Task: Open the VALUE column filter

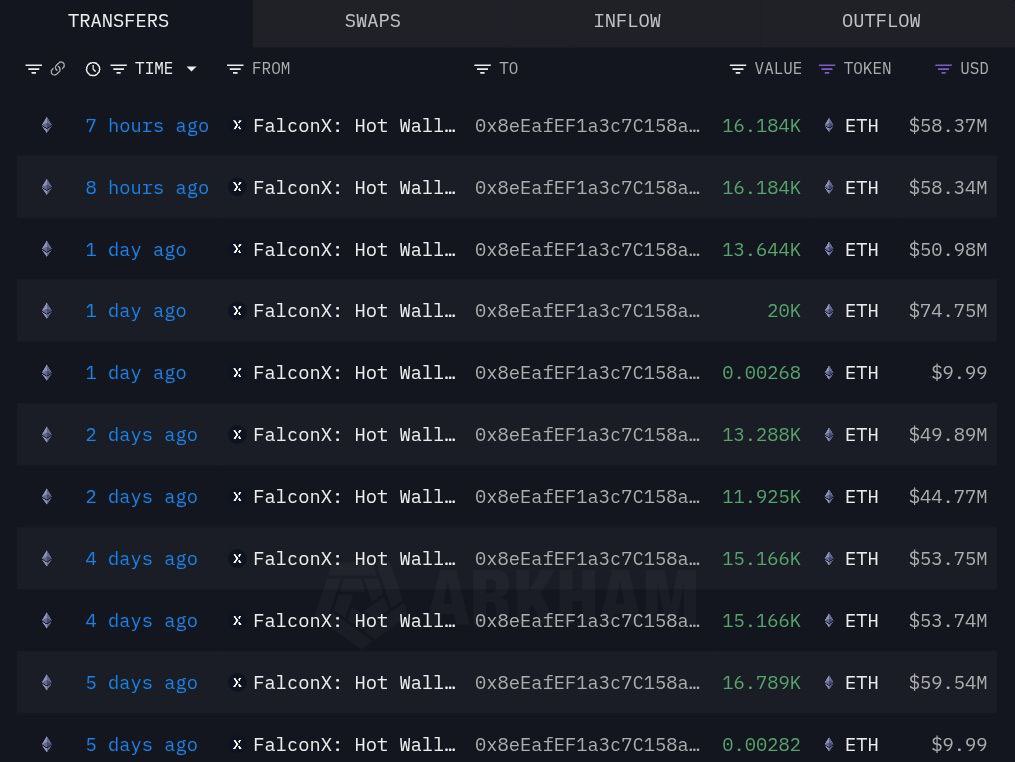Action: point(738,69)
